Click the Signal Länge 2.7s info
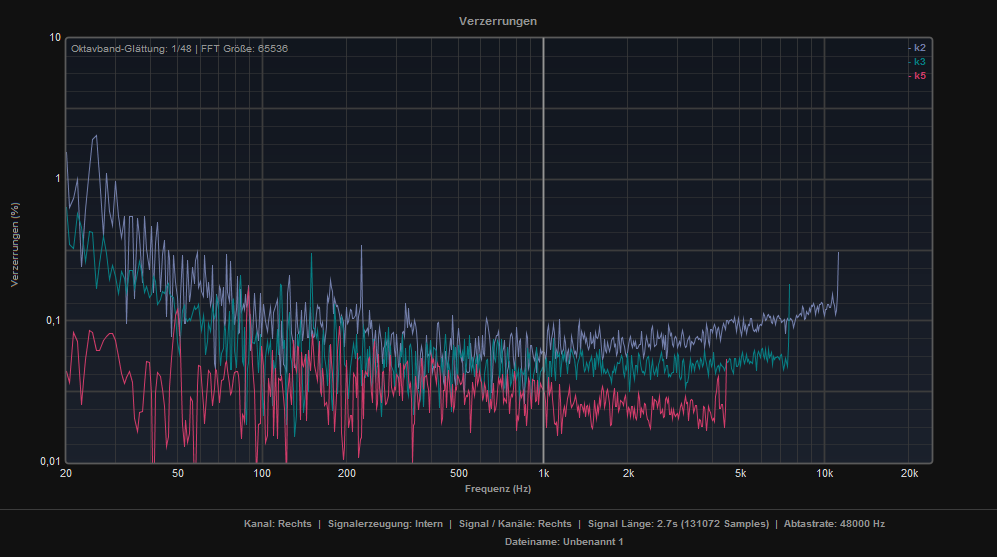Image resolution: width=997 pixels, height=557 pixels. point(678,524)
